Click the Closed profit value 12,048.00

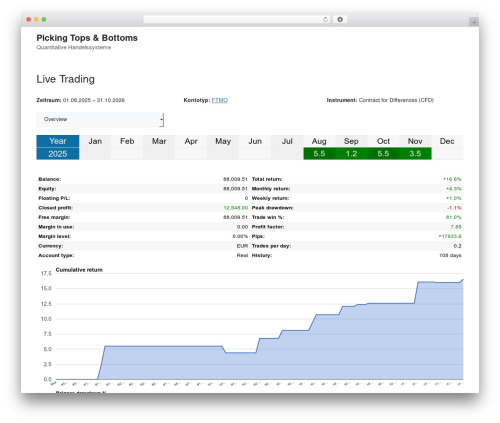tap(236, 208)
